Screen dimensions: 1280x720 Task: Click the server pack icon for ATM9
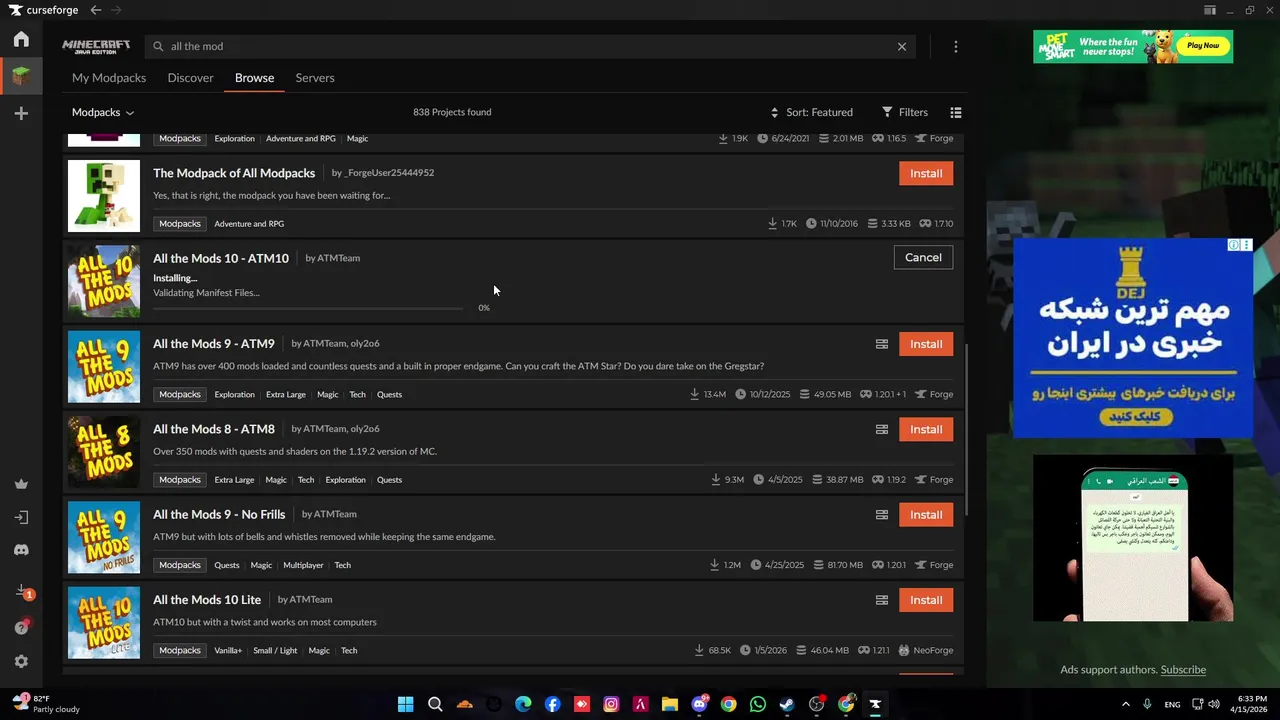coord(882,344)
